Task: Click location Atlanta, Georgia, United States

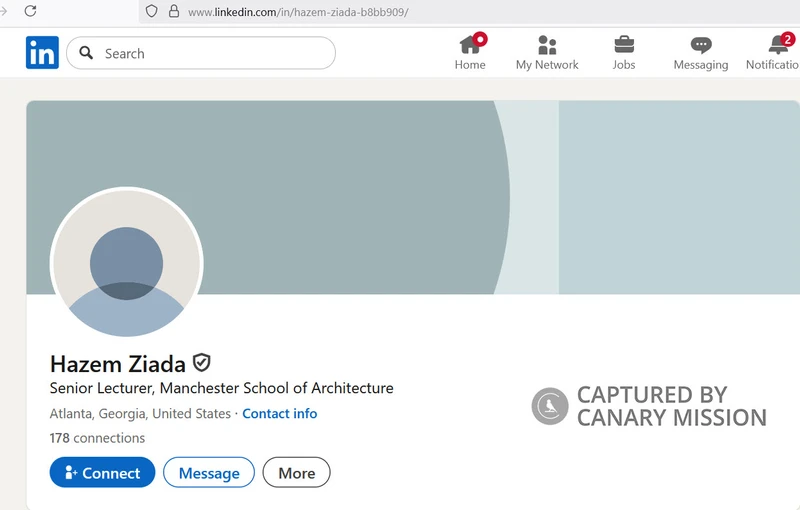Action: pyautogui.click(x=140, y=414)
